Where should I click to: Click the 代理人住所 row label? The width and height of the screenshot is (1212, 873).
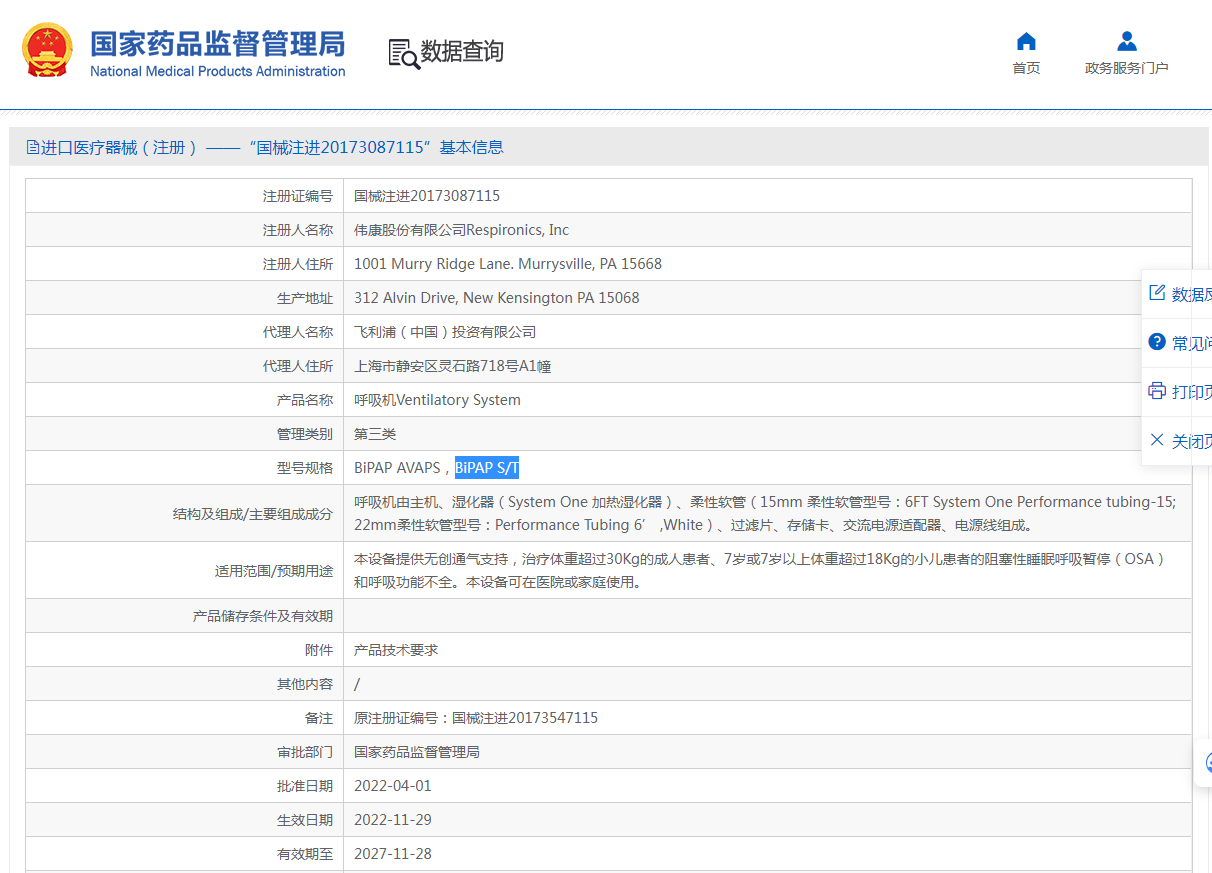[x=298, y=366]
